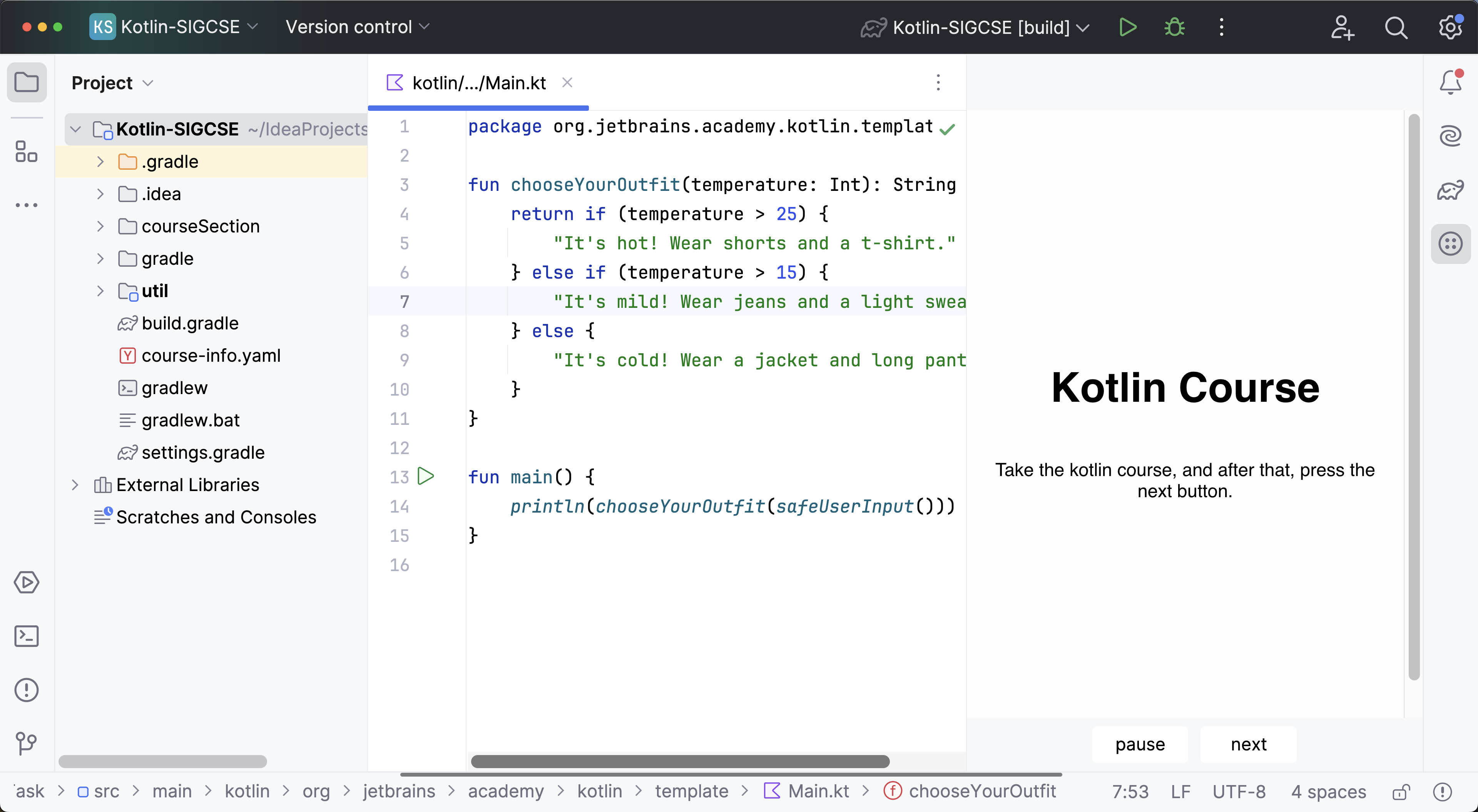1478x812 pixels.
Task: Debug the Kotlin-SIGCSE build configuration
Action: [x=1174, y=27]
